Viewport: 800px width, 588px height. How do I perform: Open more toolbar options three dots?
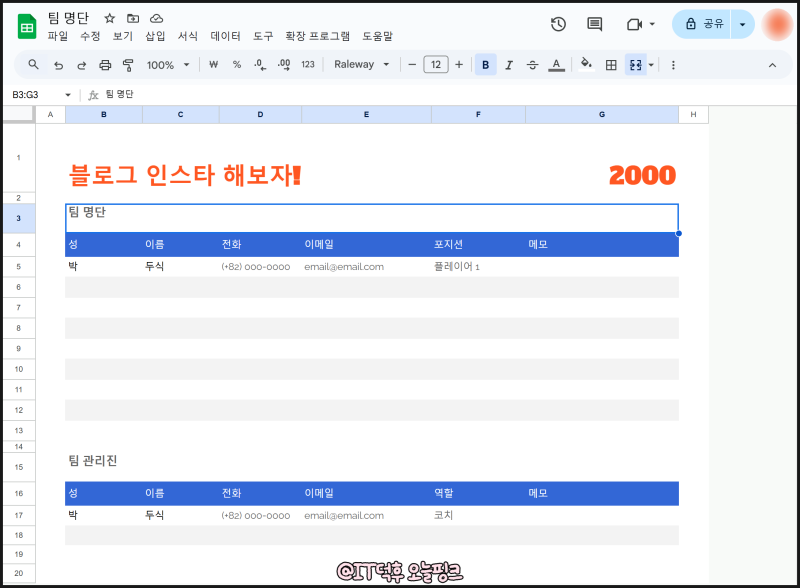(x=673, y=65)
